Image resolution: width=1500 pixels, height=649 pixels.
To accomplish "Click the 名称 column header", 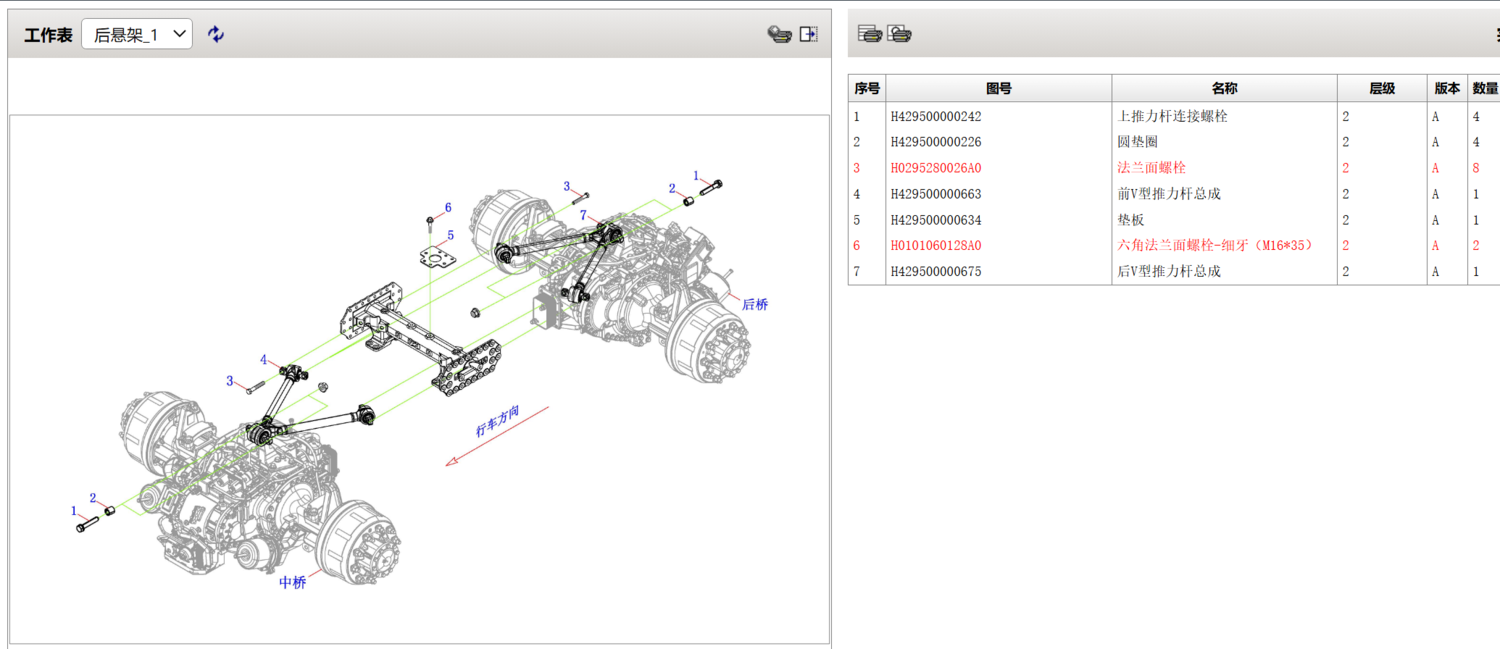I will coord(1224,88).
